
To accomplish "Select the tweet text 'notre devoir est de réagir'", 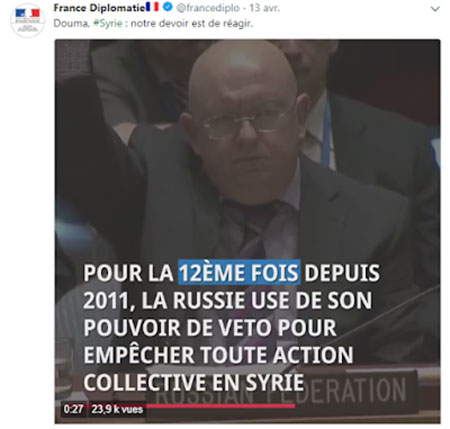I will (x=192, y=24).
